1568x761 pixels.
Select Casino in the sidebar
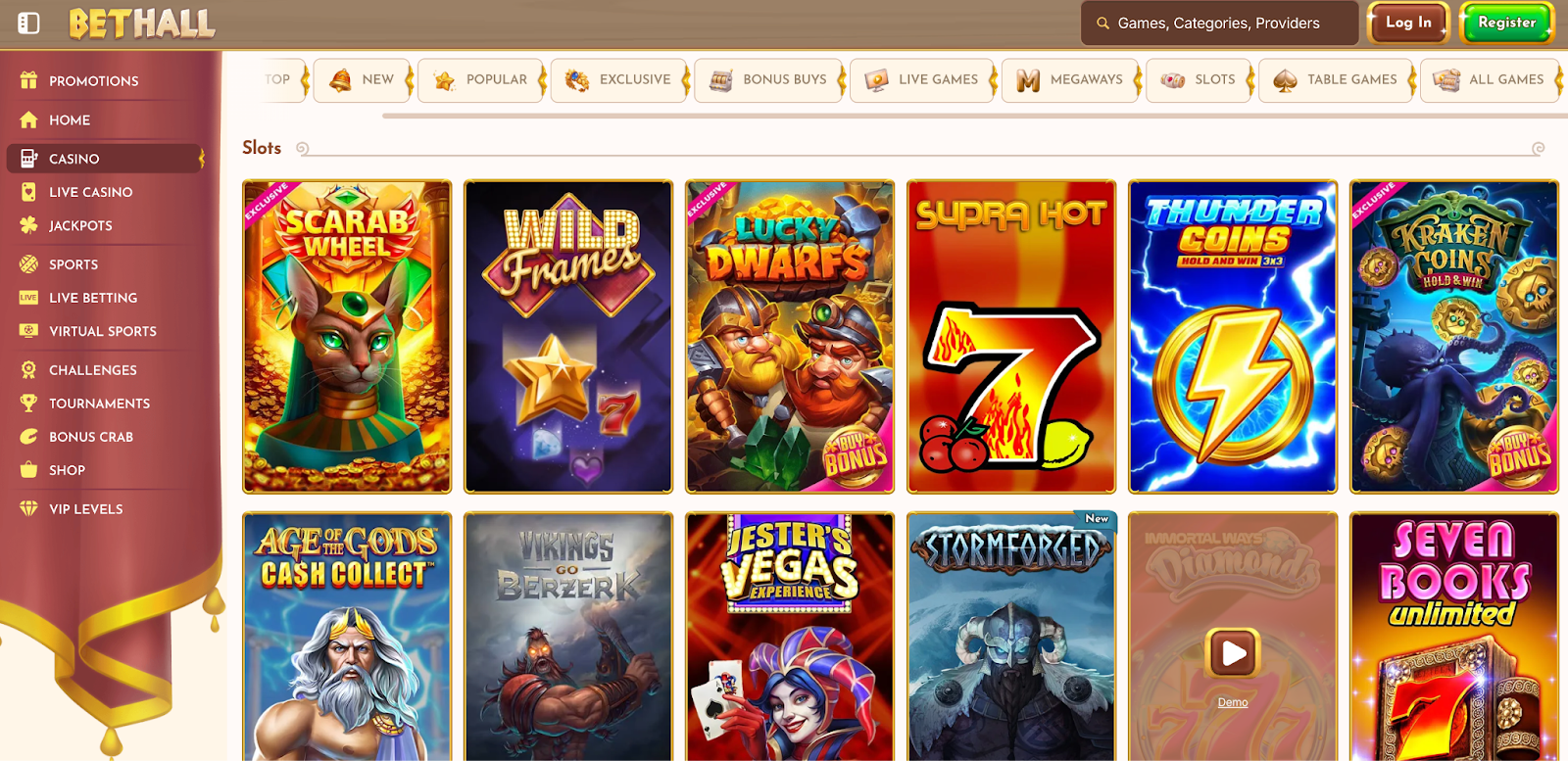click(x=104, y=159)
